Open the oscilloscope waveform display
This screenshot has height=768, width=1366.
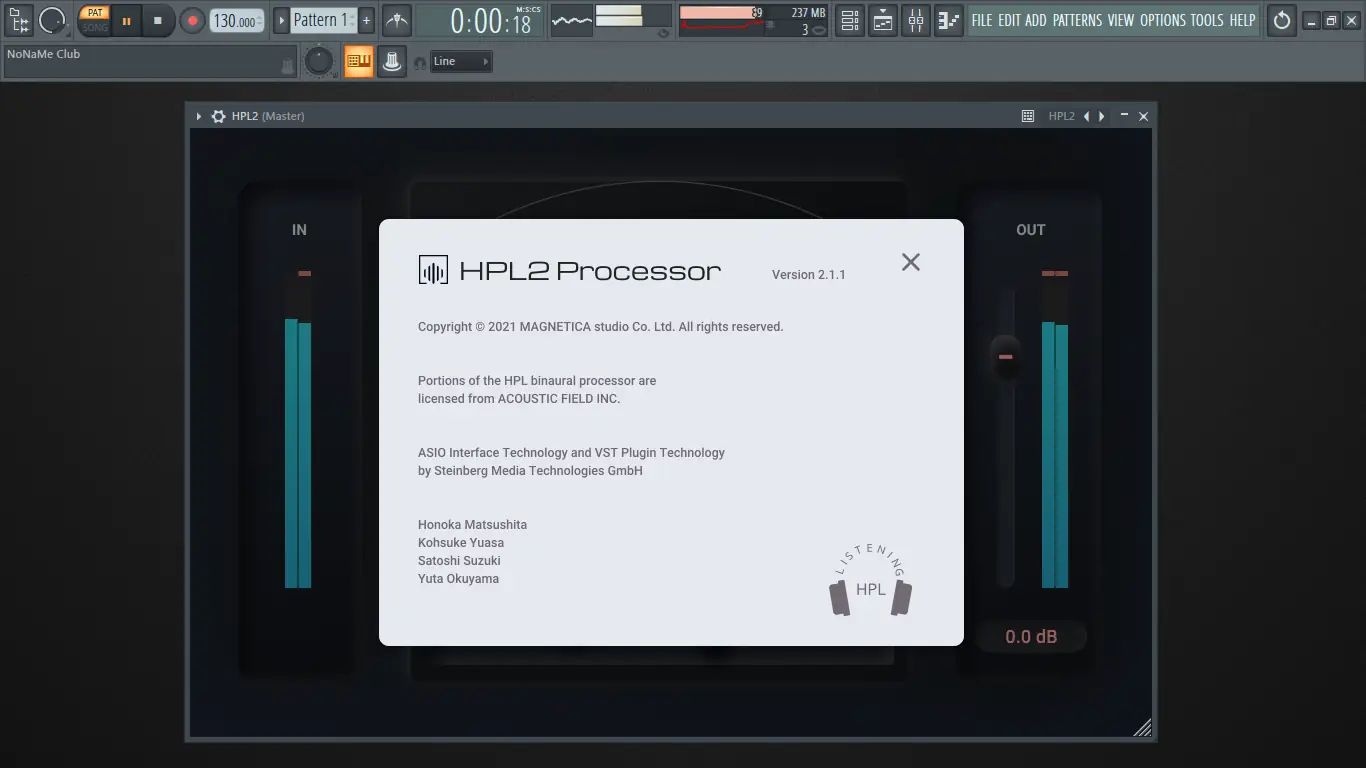click(x=572, y=20)
